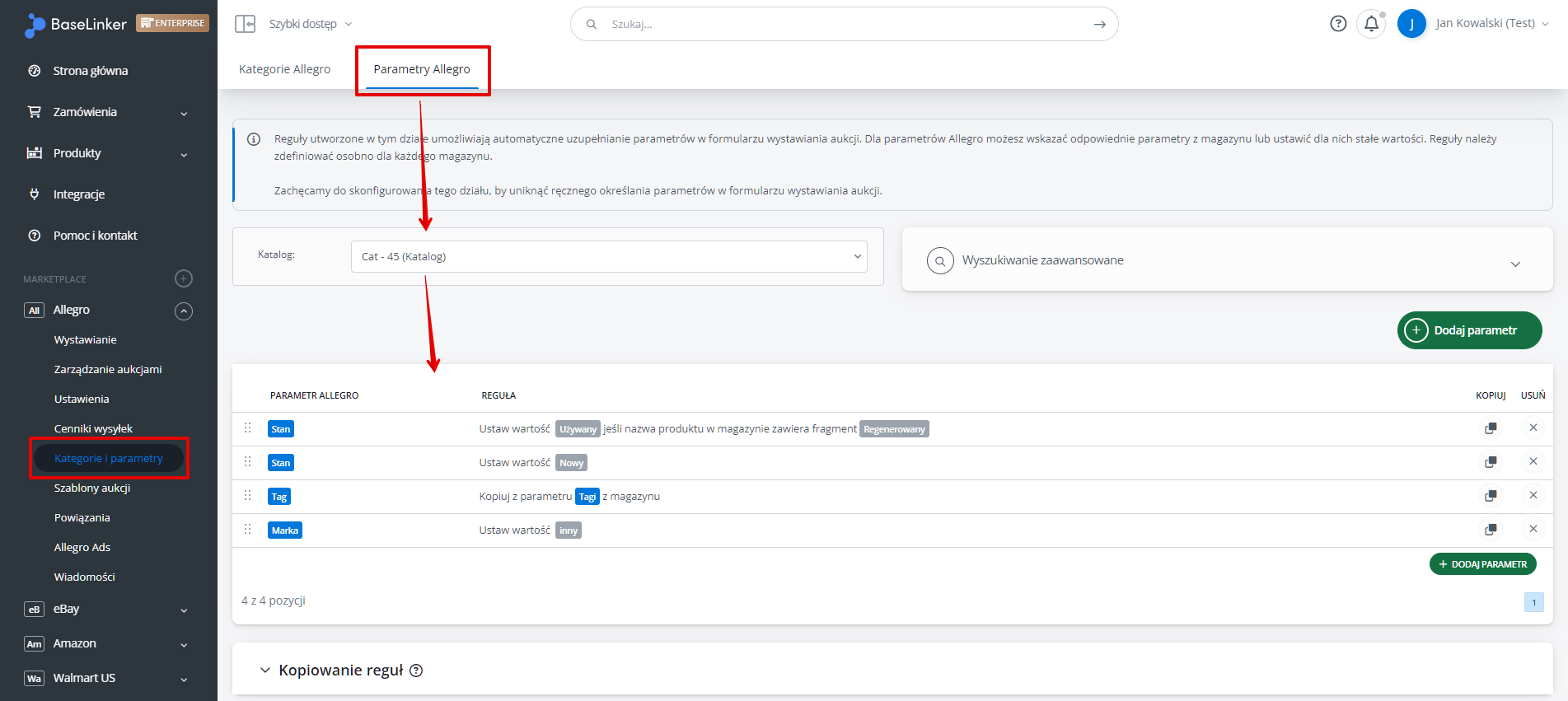1568x701 pixels.
Task: Open the Jan Kowalski user menu
Action: click(x=1492, y=23)
